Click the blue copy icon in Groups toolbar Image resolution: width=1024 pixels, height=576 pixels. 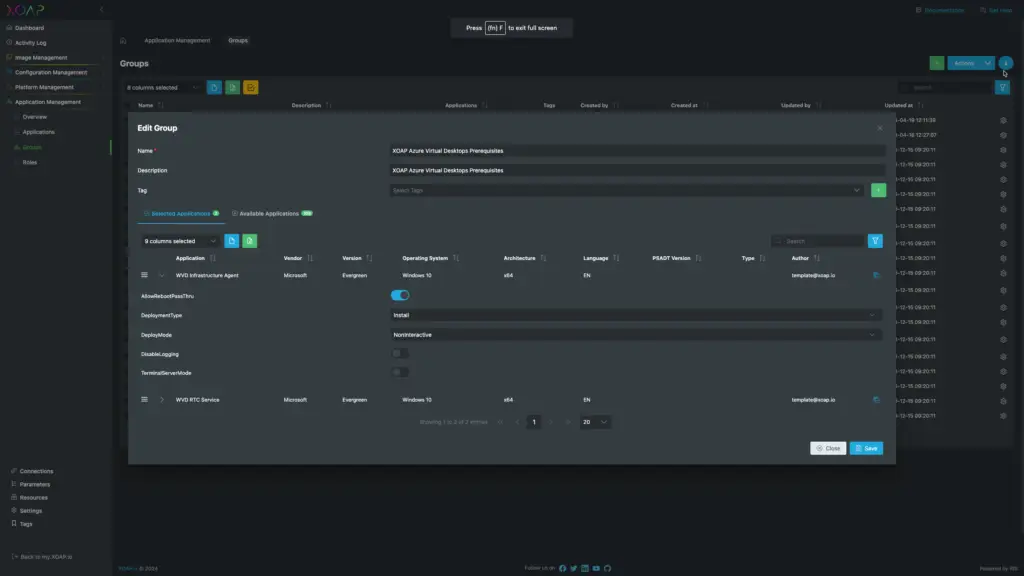tap(214, 88)
